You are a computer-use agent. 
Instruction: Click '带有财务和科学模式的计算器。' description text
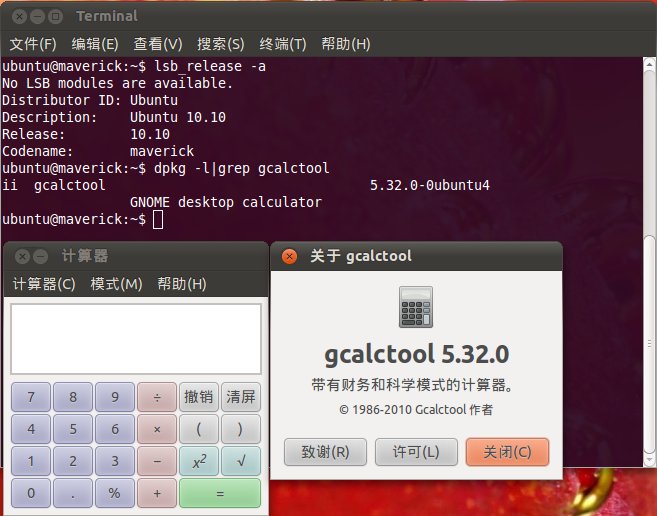pos(413,385)
